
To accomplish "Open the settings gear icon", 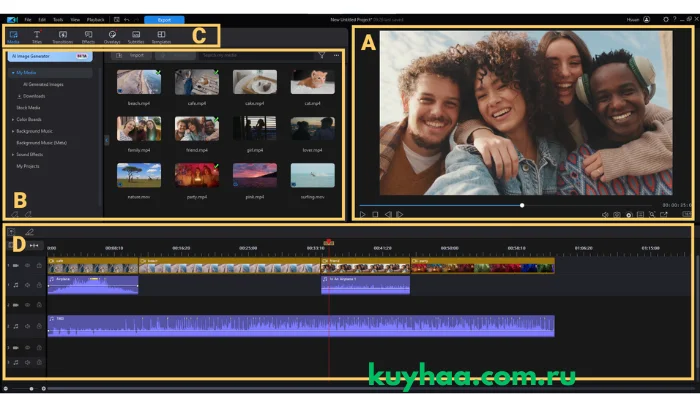I will pyautogui.click(x=666, y=20).
